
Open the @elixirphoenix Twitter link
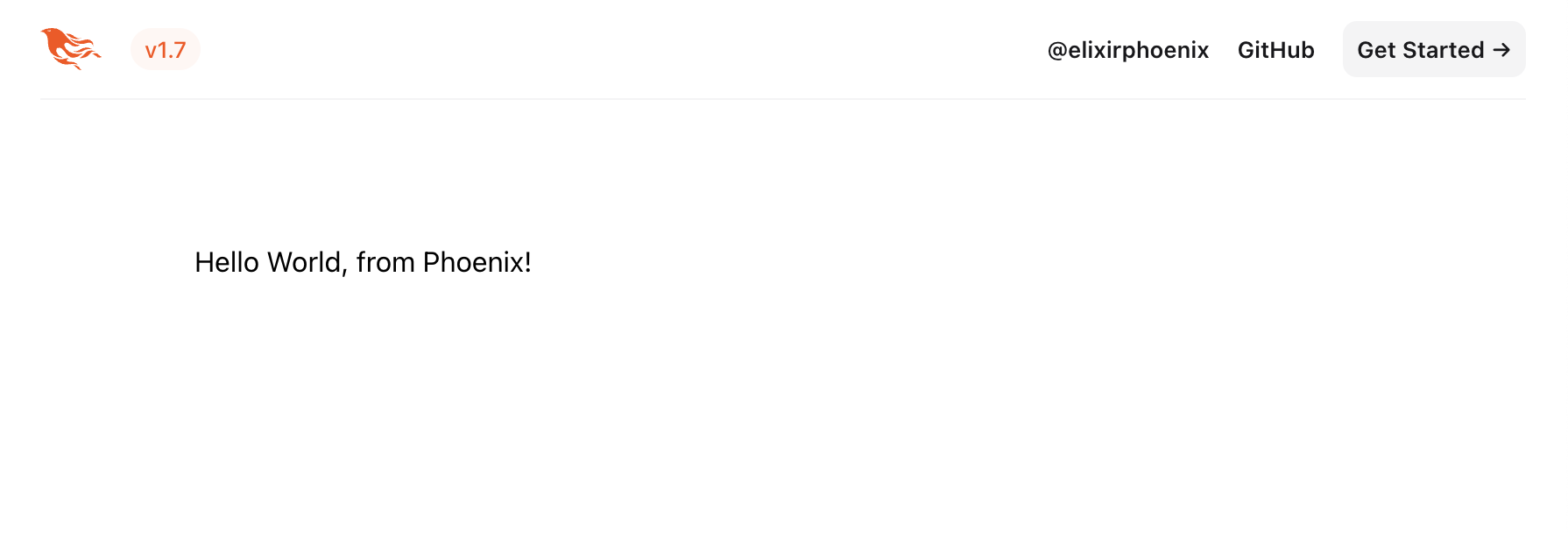tap(1127, 50)
